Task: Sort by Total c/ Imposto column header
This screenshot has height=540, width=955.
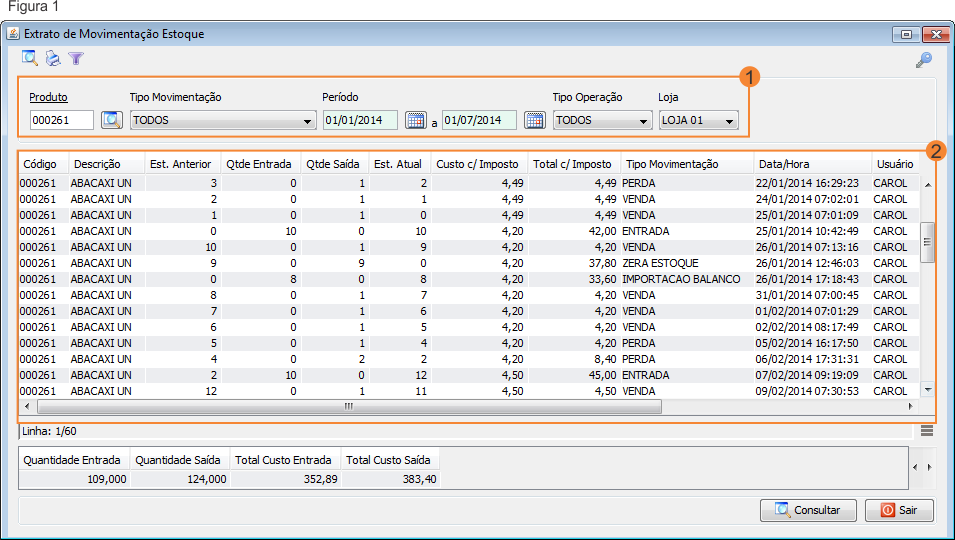Action: click(x=574, y=164)
